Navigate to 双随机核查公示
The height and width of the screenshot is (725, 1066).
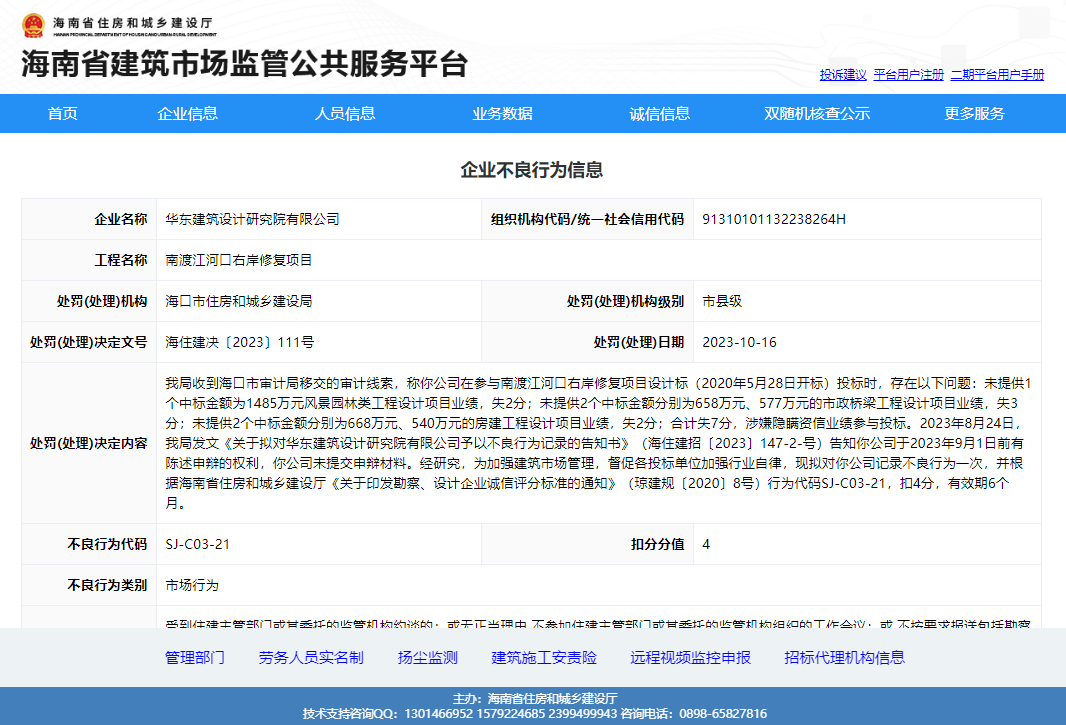817,113
